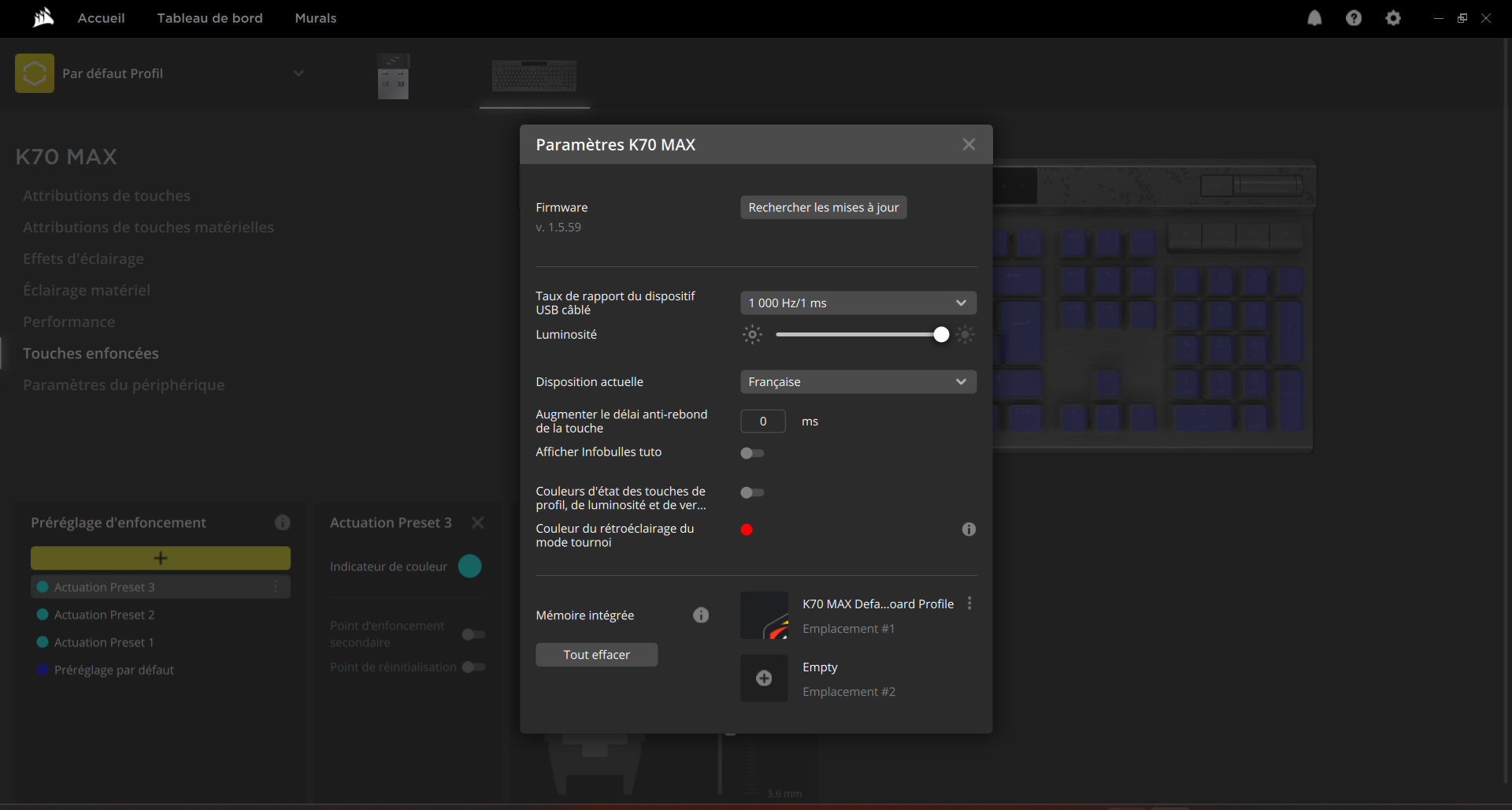This screenshot has width=1512, height=810.
Task: Toggle Point de réinitialisation
Action: tap(473, 667)
